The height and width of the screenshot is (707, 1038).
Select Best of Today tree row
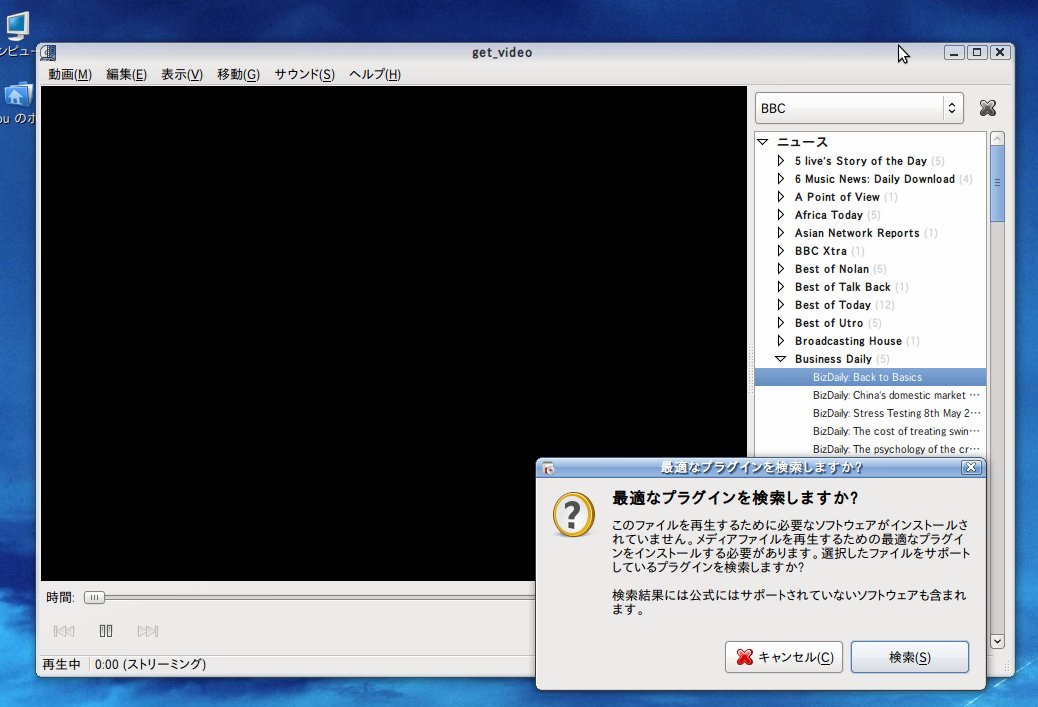tap(871, 305)
